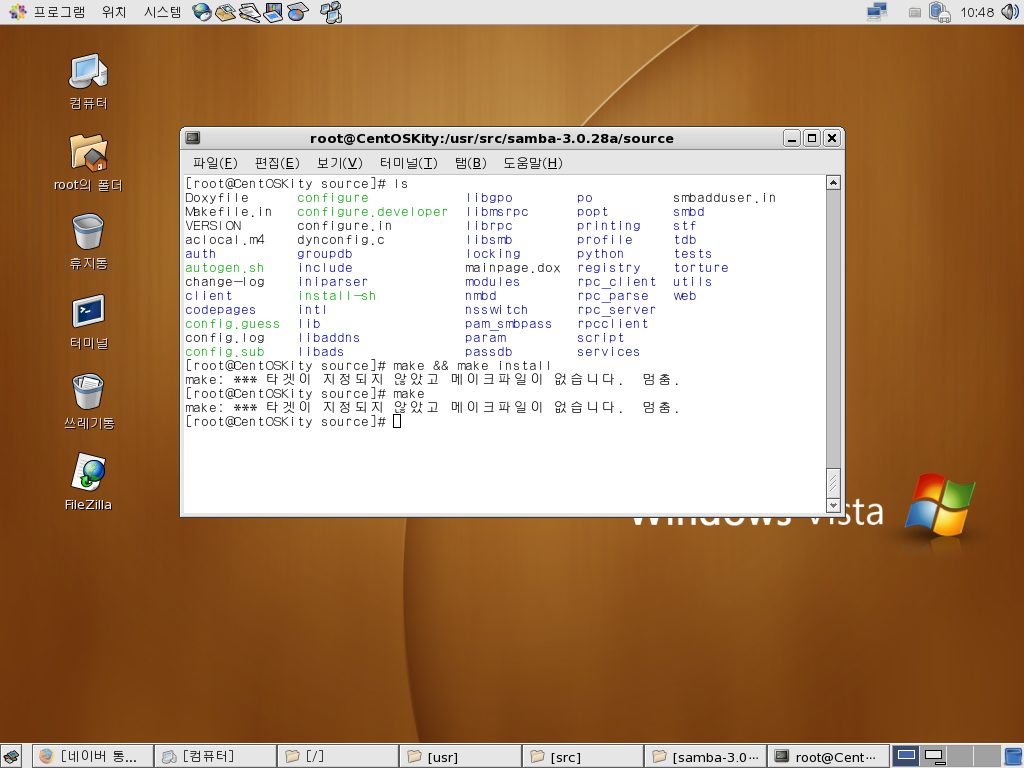Close the terminal window
1024x768 pixels.
(831, 138)
